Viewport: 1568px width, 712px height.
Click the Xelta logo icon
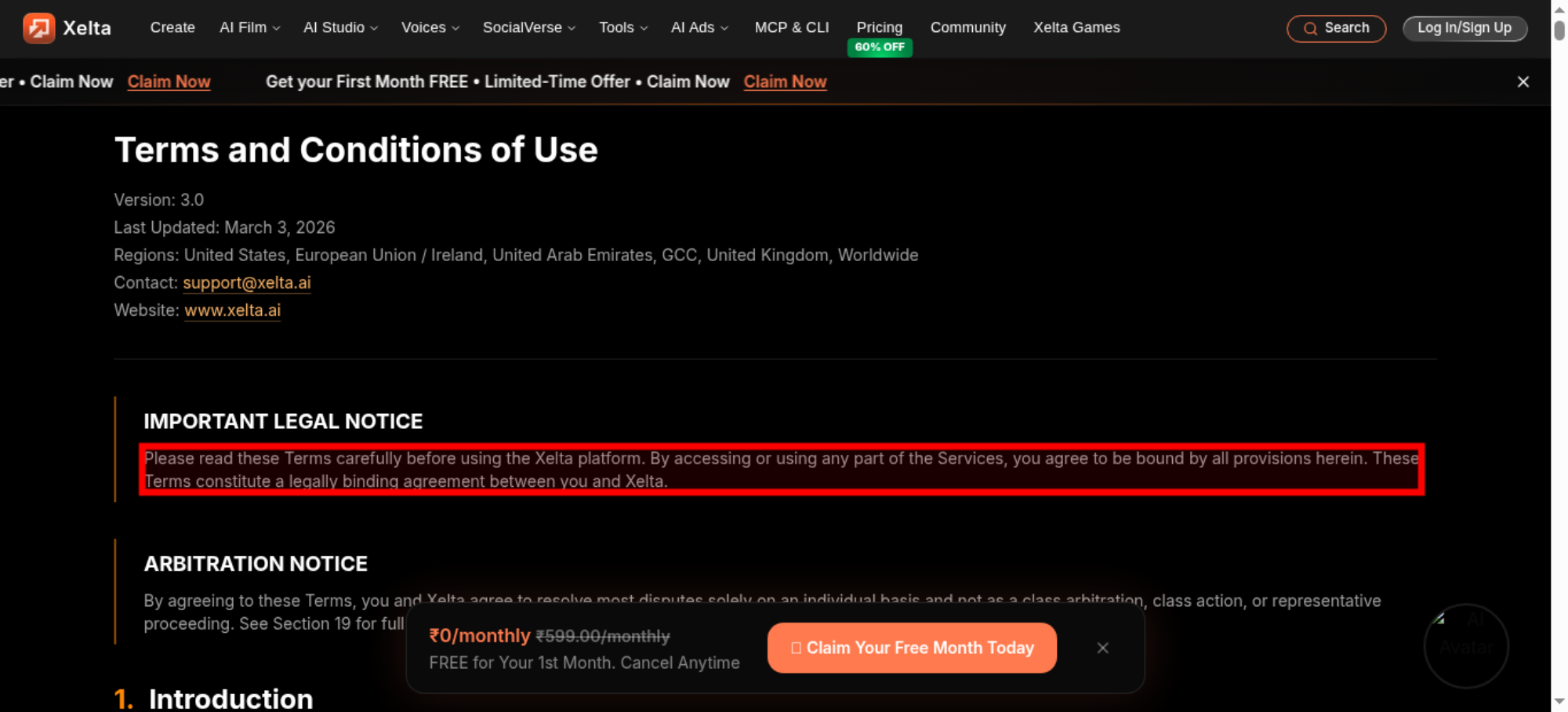click(x=39, y=28)
